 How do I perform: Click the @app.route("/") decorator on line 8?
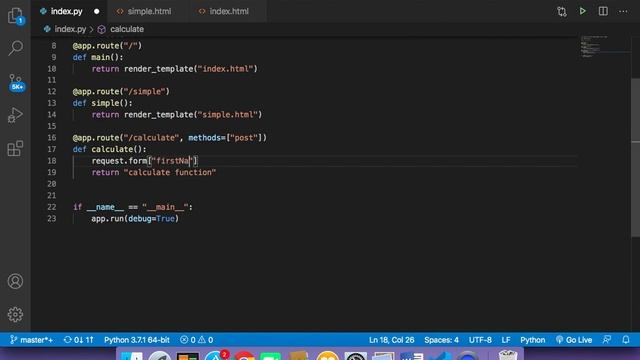[107, 46]
